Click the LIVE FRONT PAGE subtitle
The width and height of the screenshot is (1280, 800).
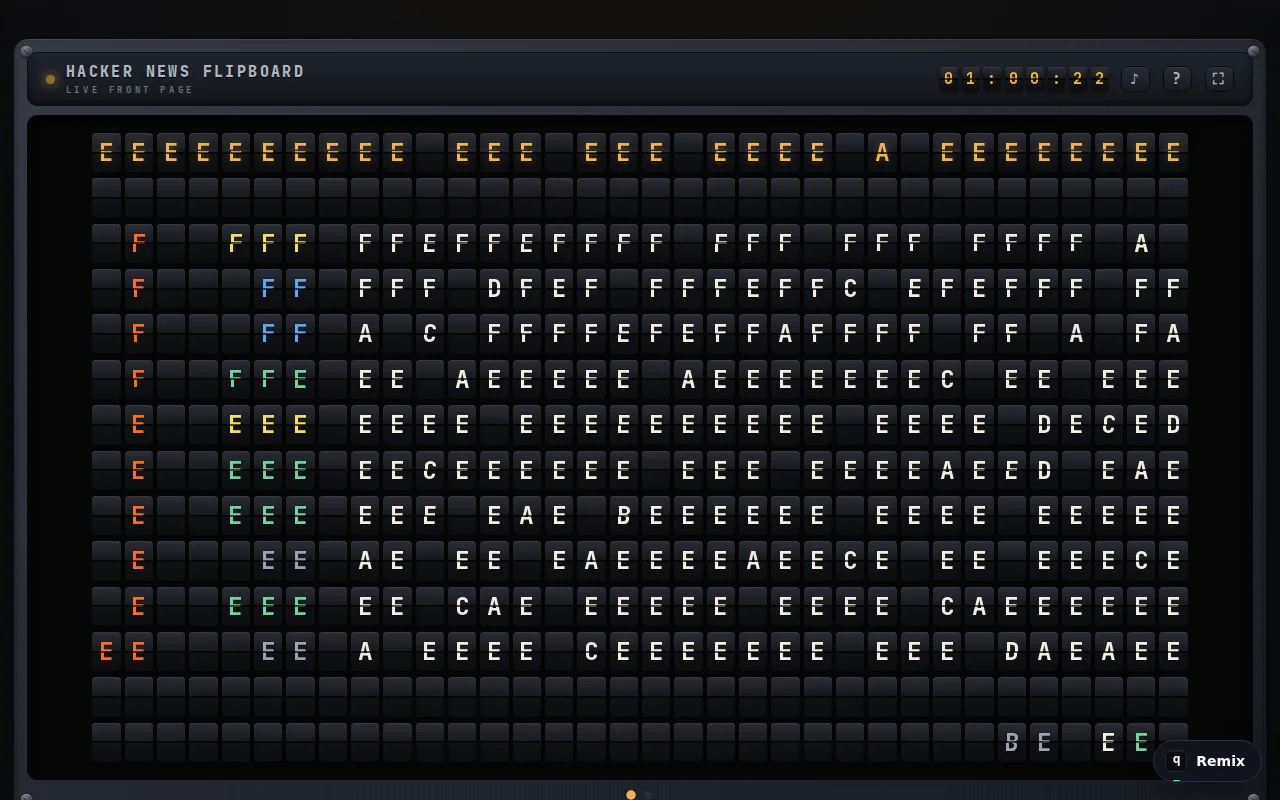pyautogui.click(x=130, y=90)
